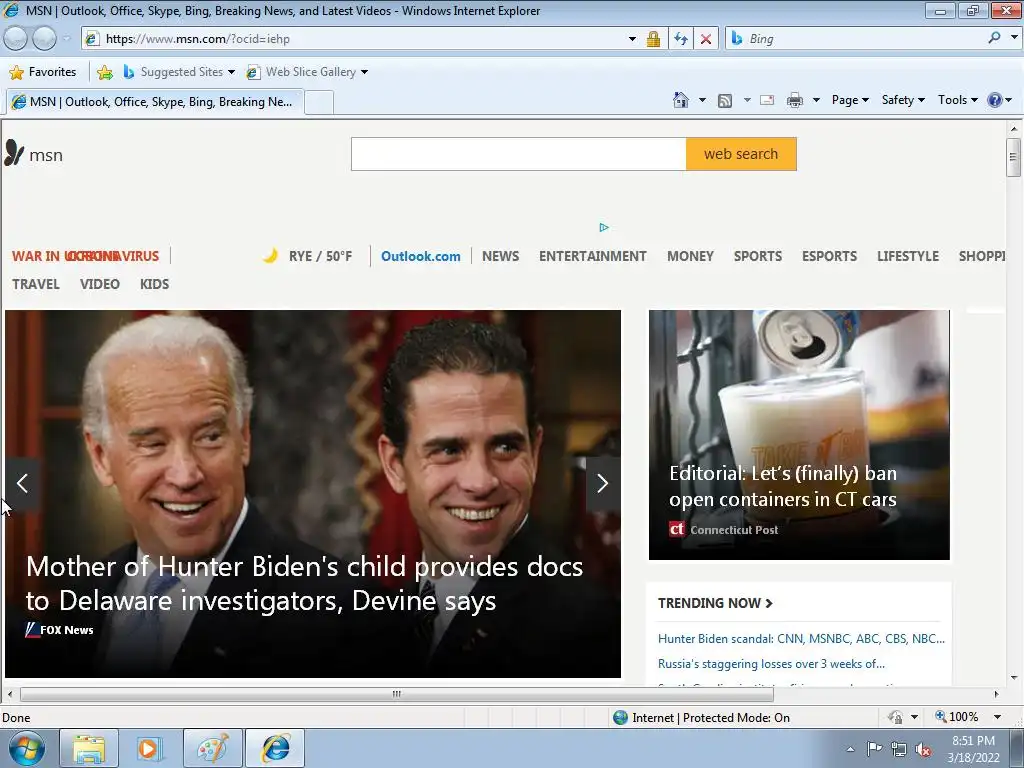Go to the ENTERTAINMENT section
Image resolution: width=1024 pixels, height=768 pixels.
592,256
